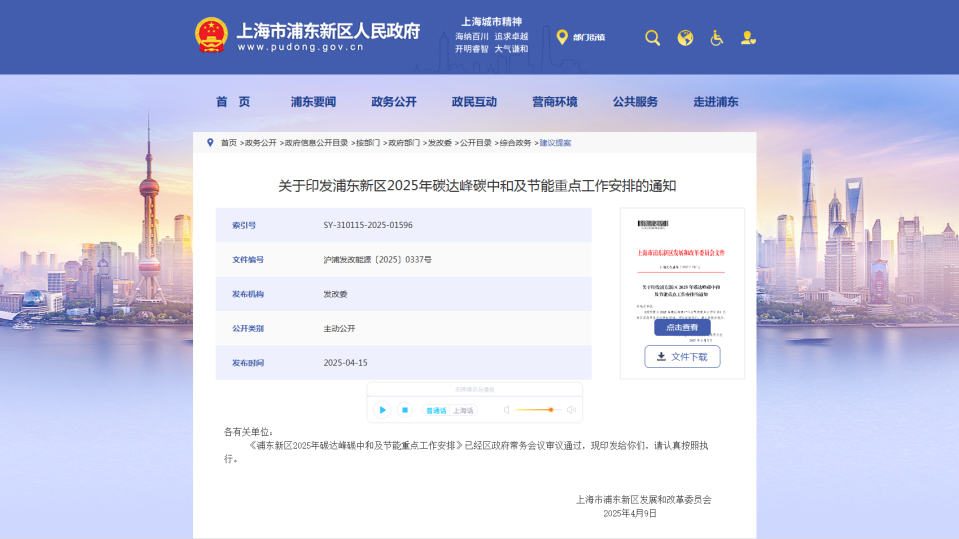Switch reading voice to 上海话

pyautogui.click(x=463, y=411)
